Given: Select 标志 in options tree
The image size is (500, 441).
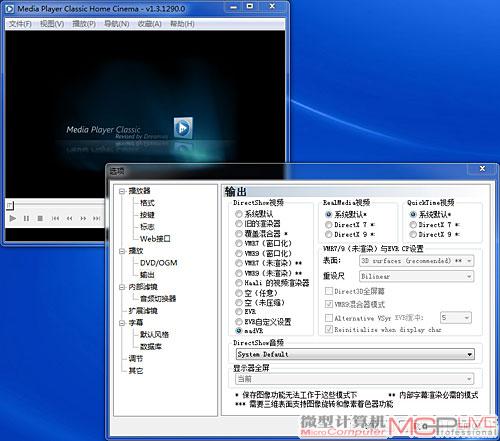Looking at the screenshot, I should point(147,227).
